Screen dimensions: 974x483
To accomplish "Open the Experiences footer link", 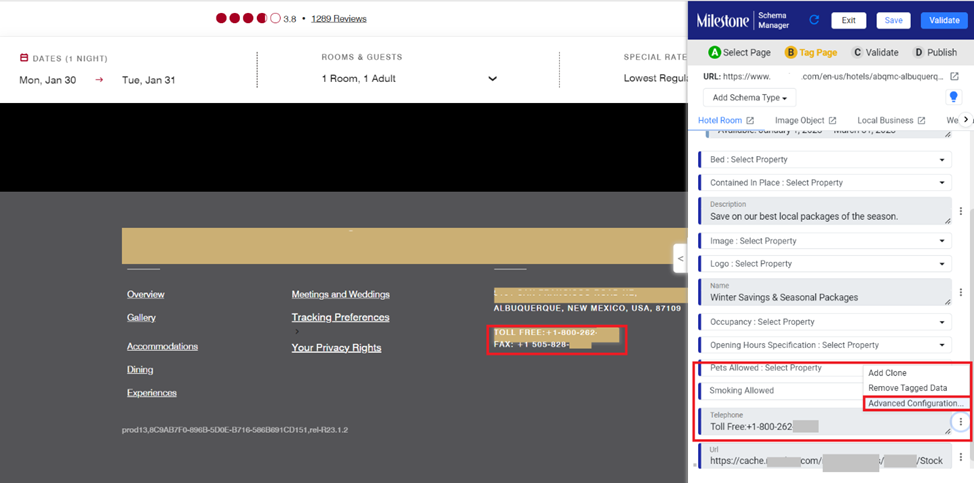I will pos(152,392).
